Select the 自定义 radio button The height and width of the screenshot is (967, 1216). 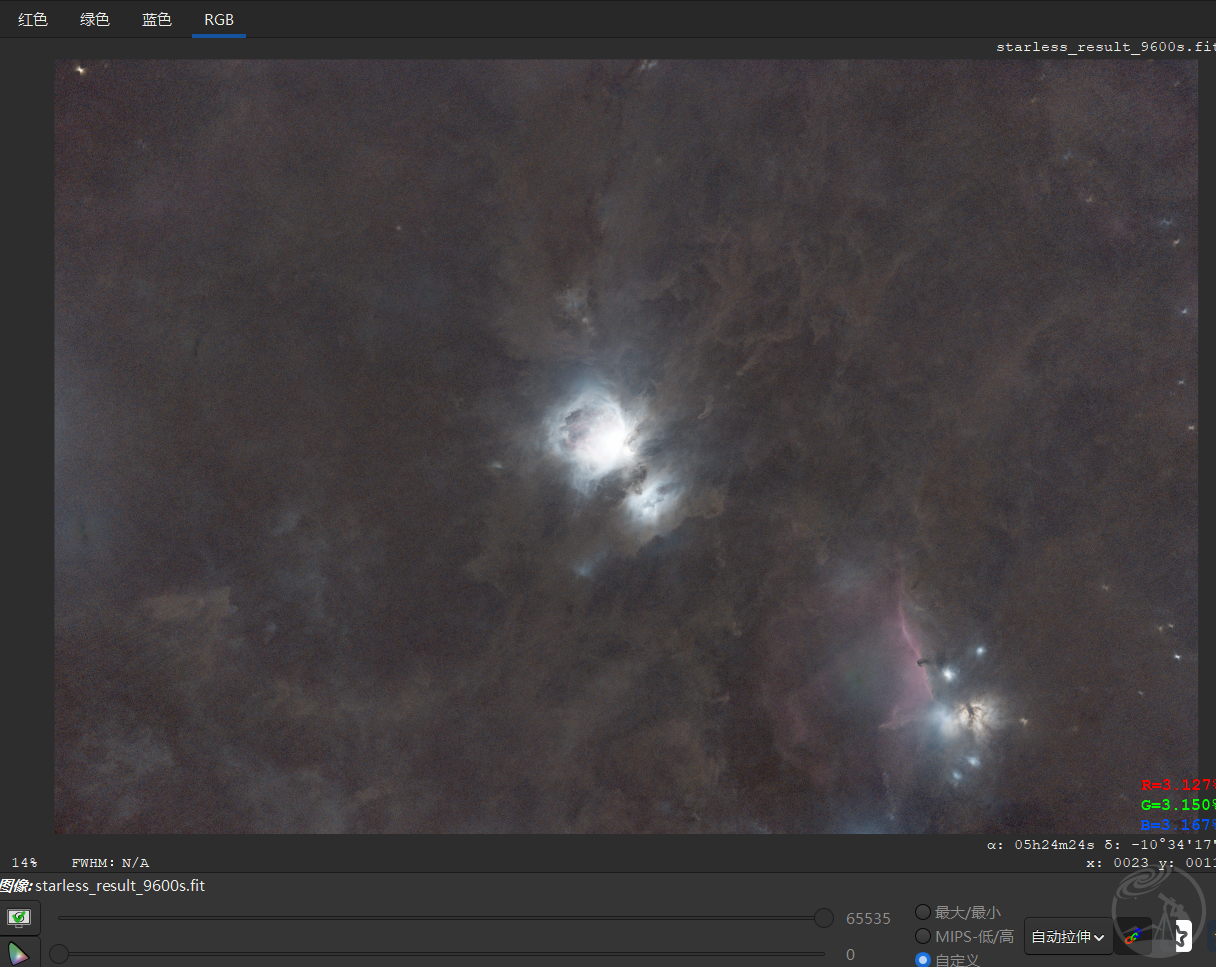point(923,959)
